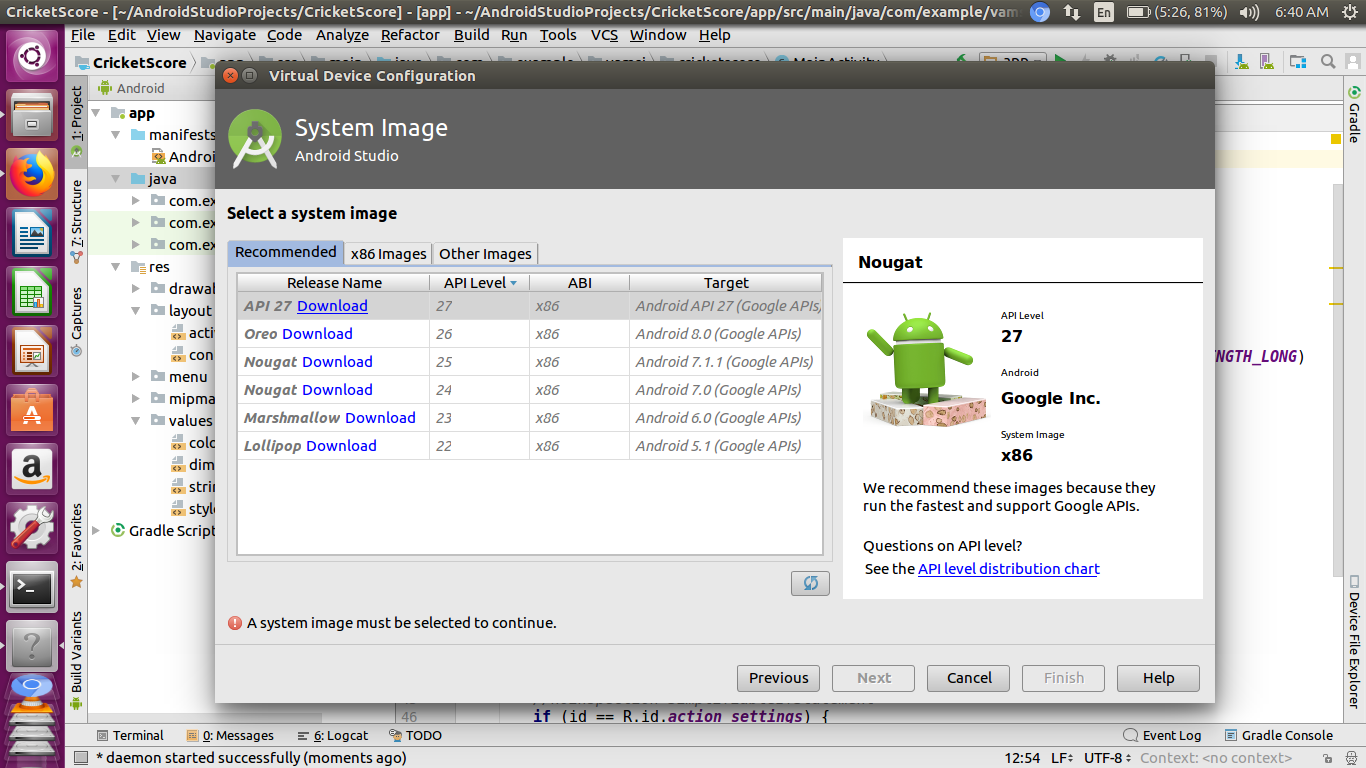
Task: Expand the menu folder node
Action: pos(136,377)
